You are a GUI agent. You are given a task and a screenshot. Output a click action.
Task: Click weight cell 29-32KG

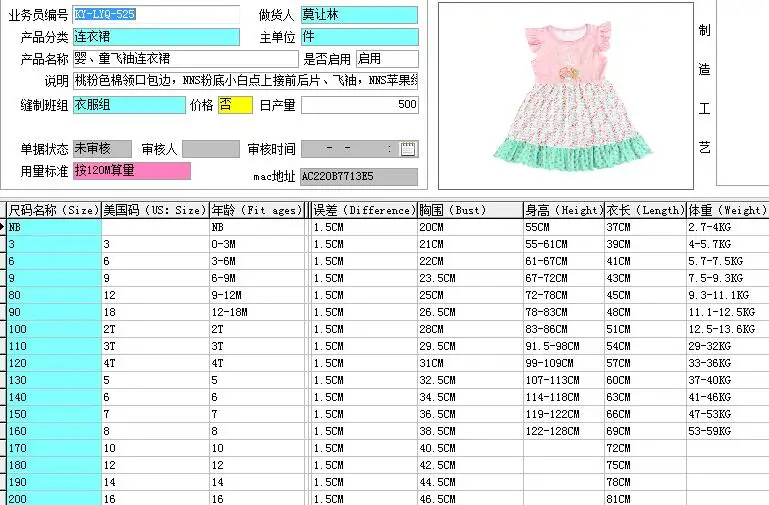pos(728,346)
